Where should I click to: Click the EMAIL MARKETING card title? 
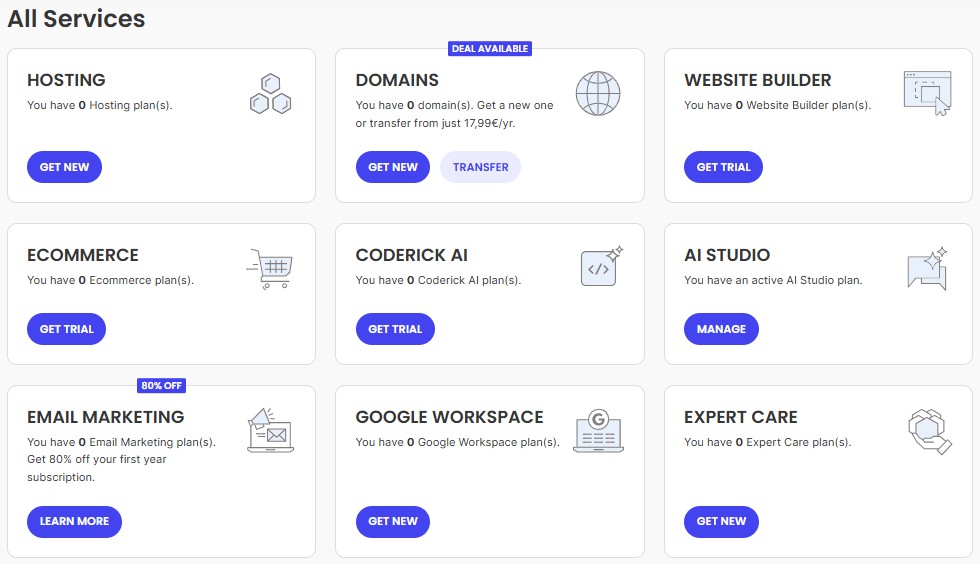pos(106,417)
